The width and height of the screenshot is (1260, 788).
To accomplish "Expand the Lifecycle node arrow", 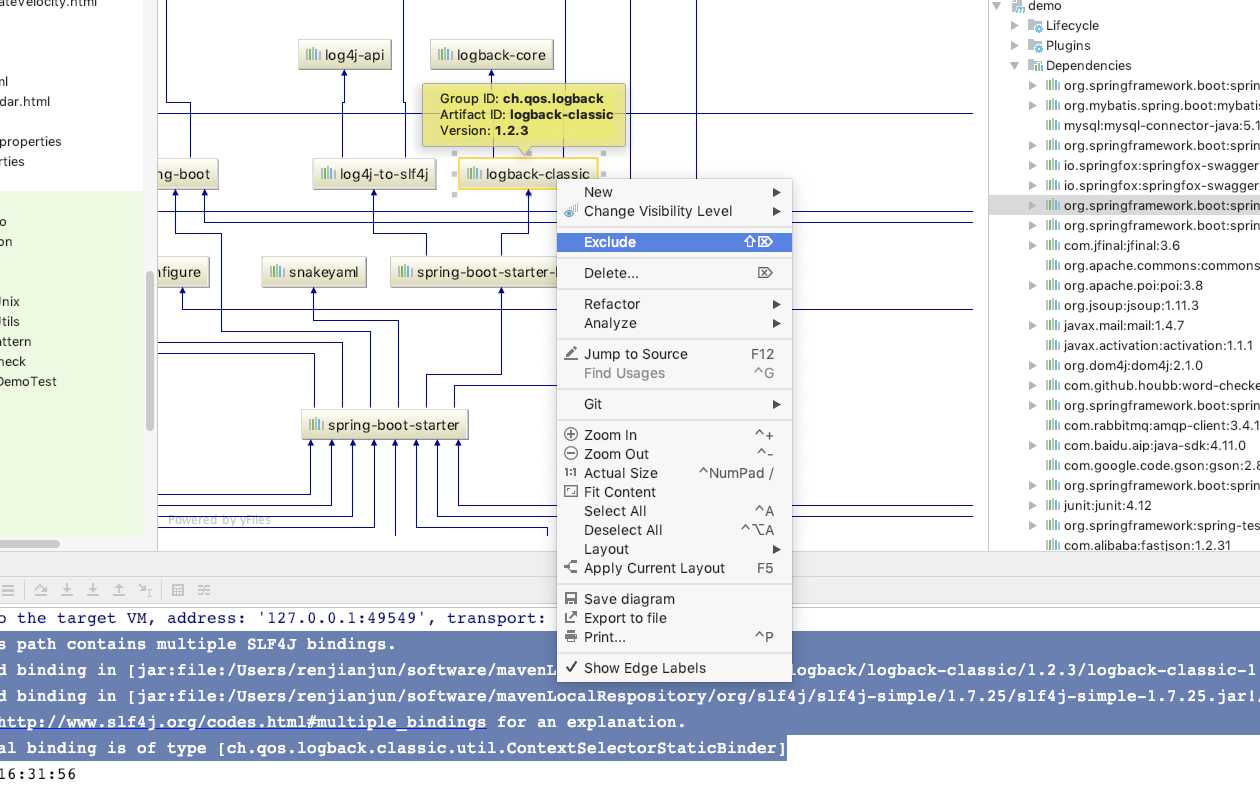I will (1015, 26).
